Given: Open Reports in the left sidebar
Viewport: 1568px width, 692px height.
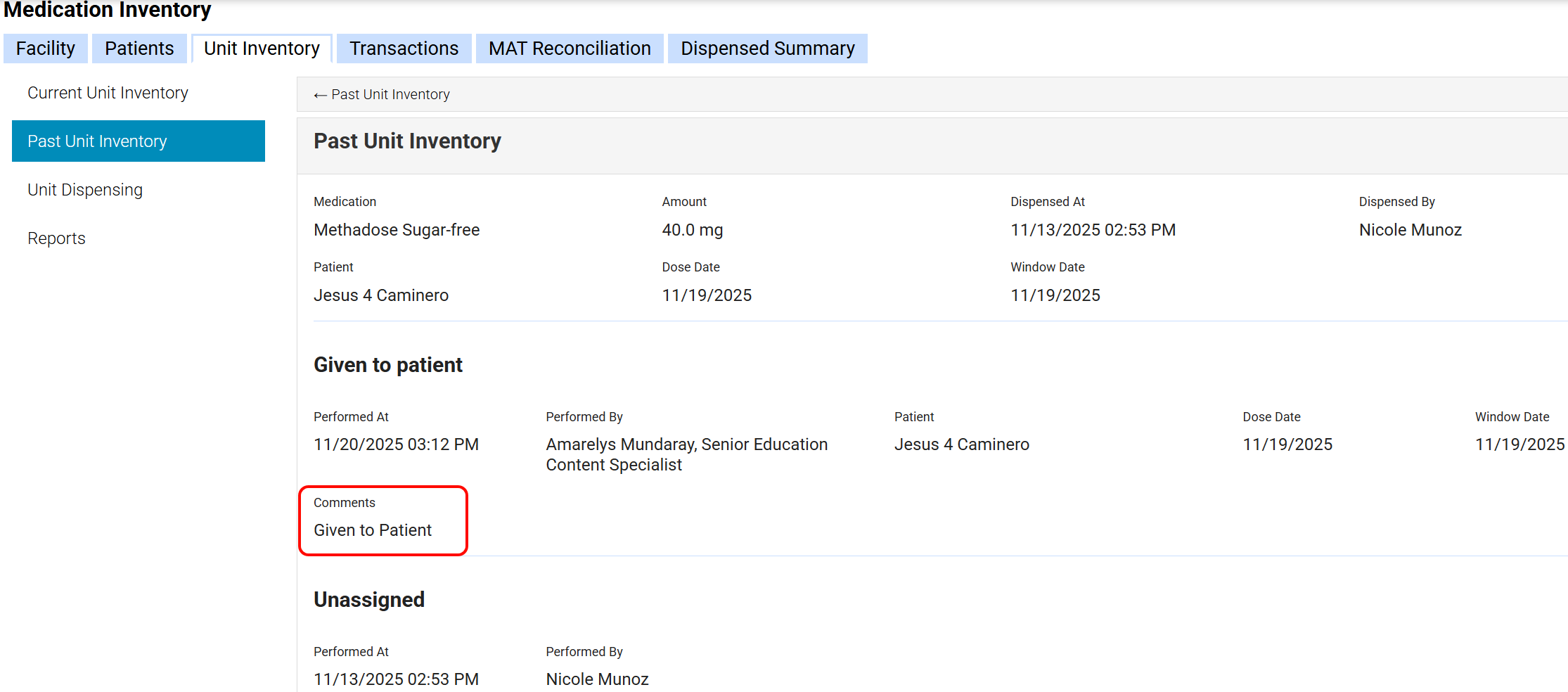Looking at the screenshot, I should (56, 238).
